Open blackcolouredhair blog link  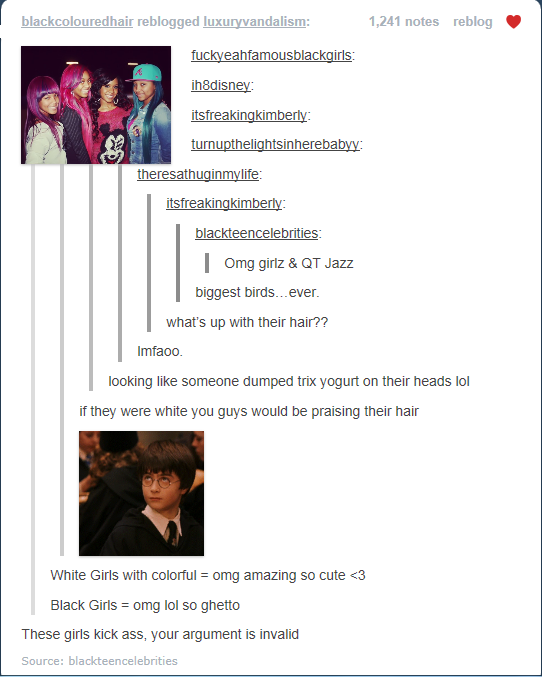click(x=77, y=22)
